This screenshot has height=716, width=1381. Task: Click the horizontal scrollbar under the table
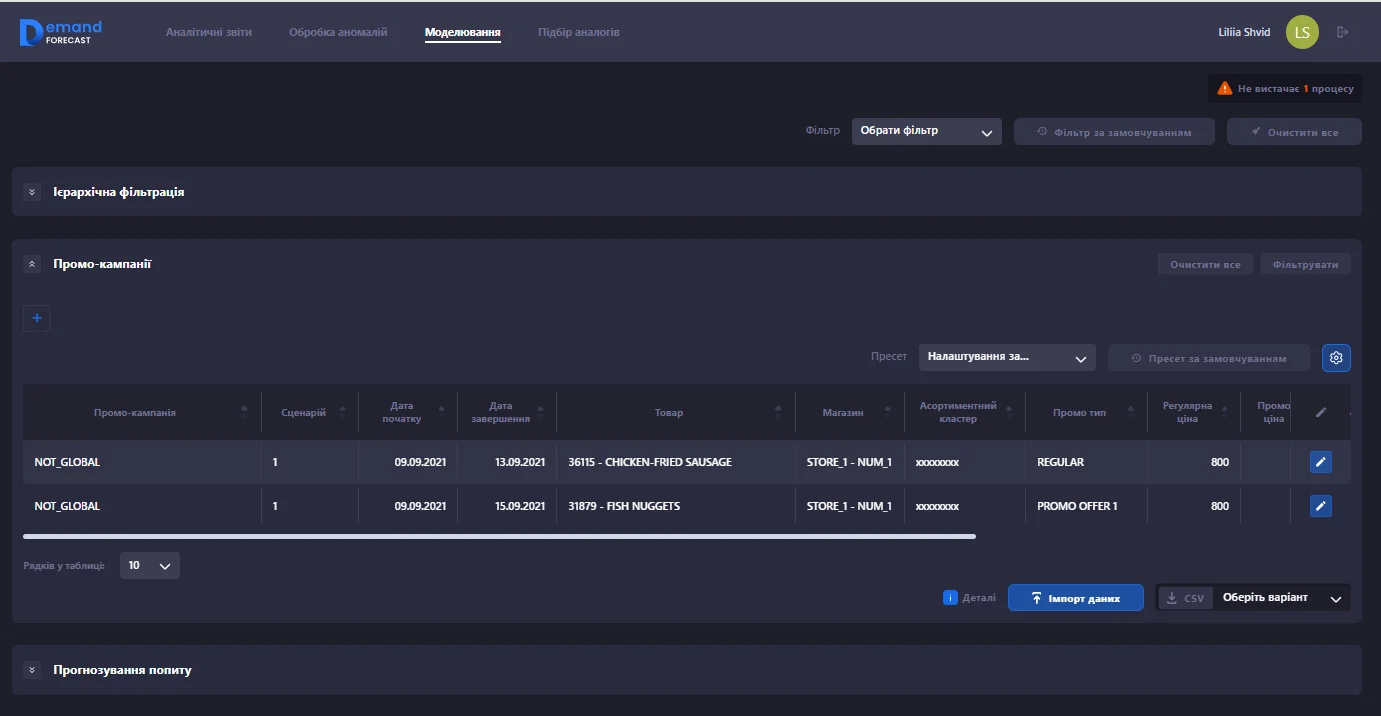(x=500, y=537)
